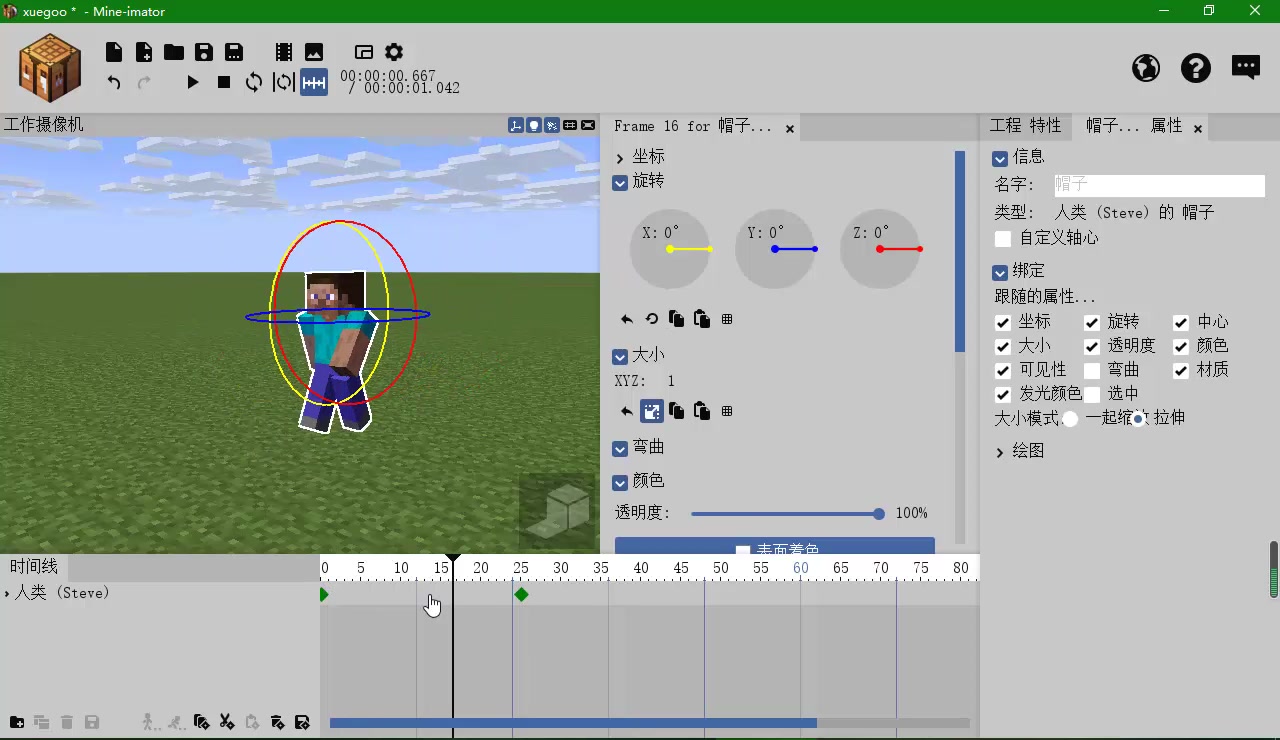
Task: Open help with the question mark icon
Action: click(x=1196, y=68)
